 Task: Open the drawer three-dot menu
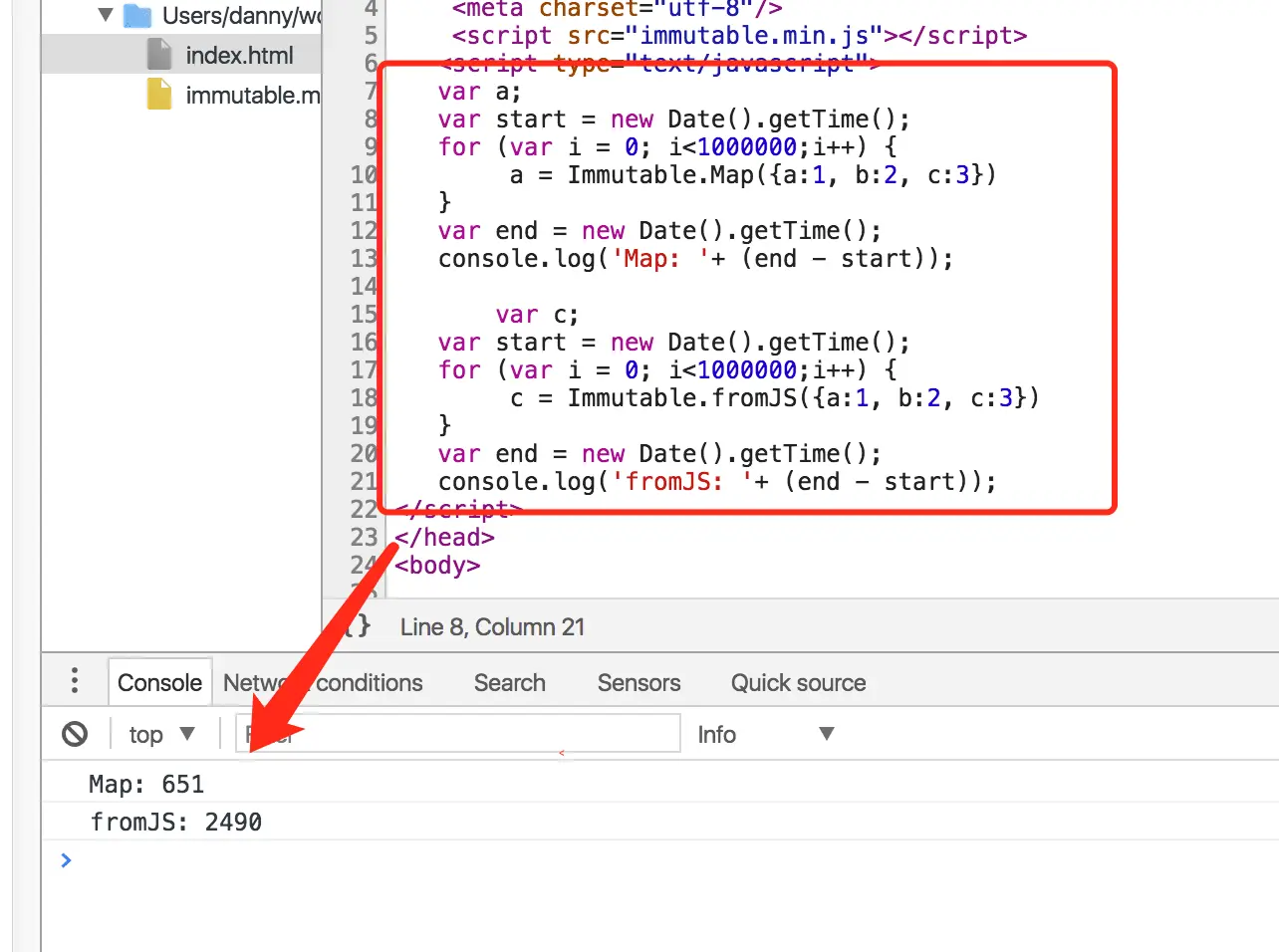(x=75, y=681)
